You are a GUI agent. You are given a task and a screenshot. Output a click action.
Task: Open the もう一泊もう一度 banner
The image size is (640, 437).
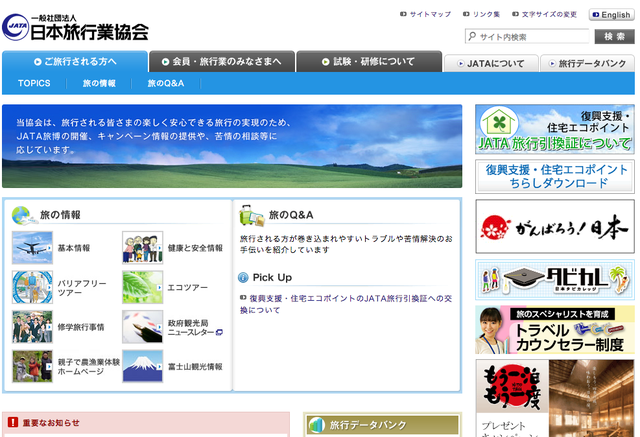tap(555, 398)
